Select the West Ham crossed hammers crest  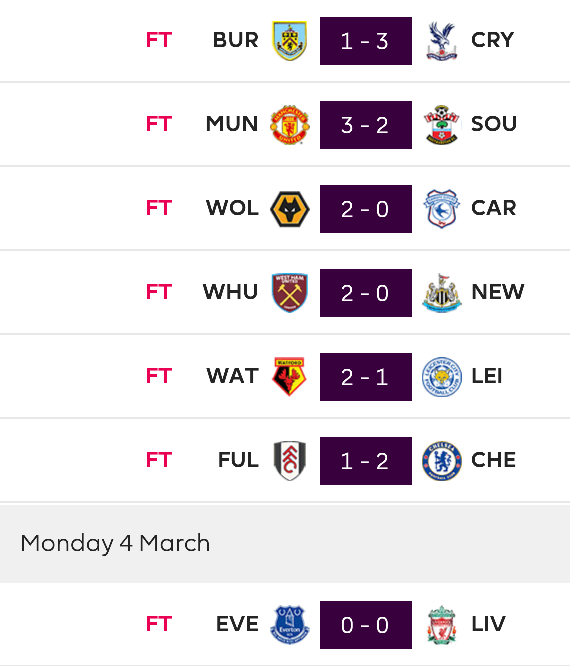(x=290, y=293)
